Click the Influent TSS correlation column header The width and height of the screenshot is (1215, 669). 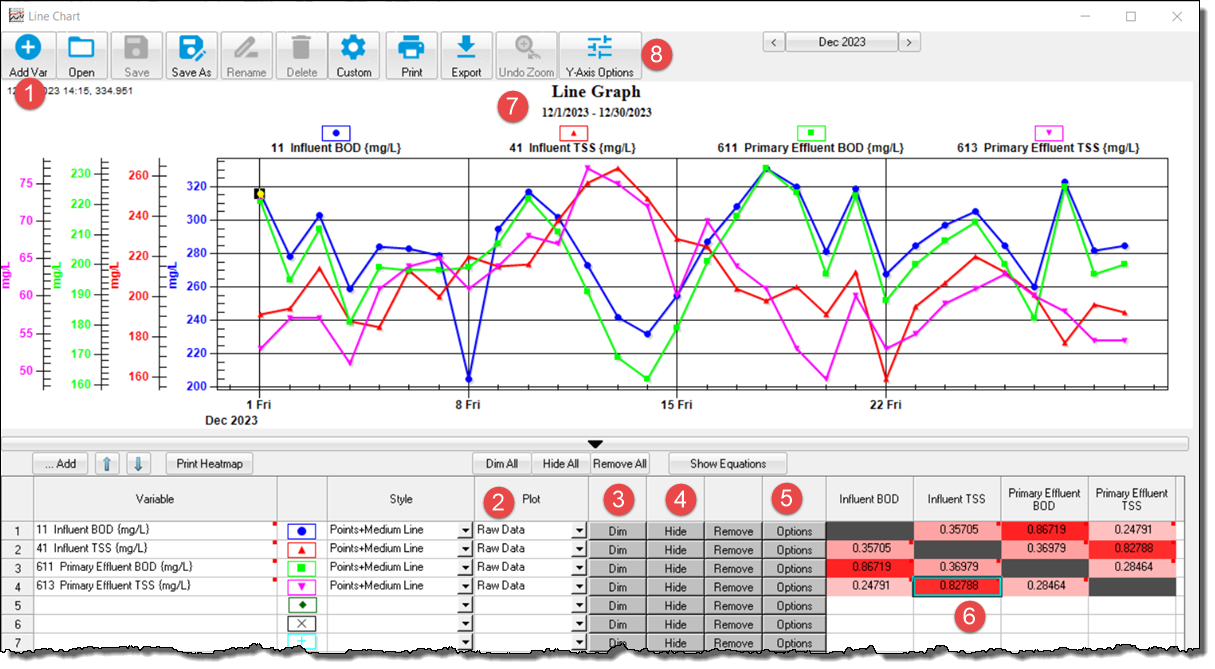[x=957, y=498]
